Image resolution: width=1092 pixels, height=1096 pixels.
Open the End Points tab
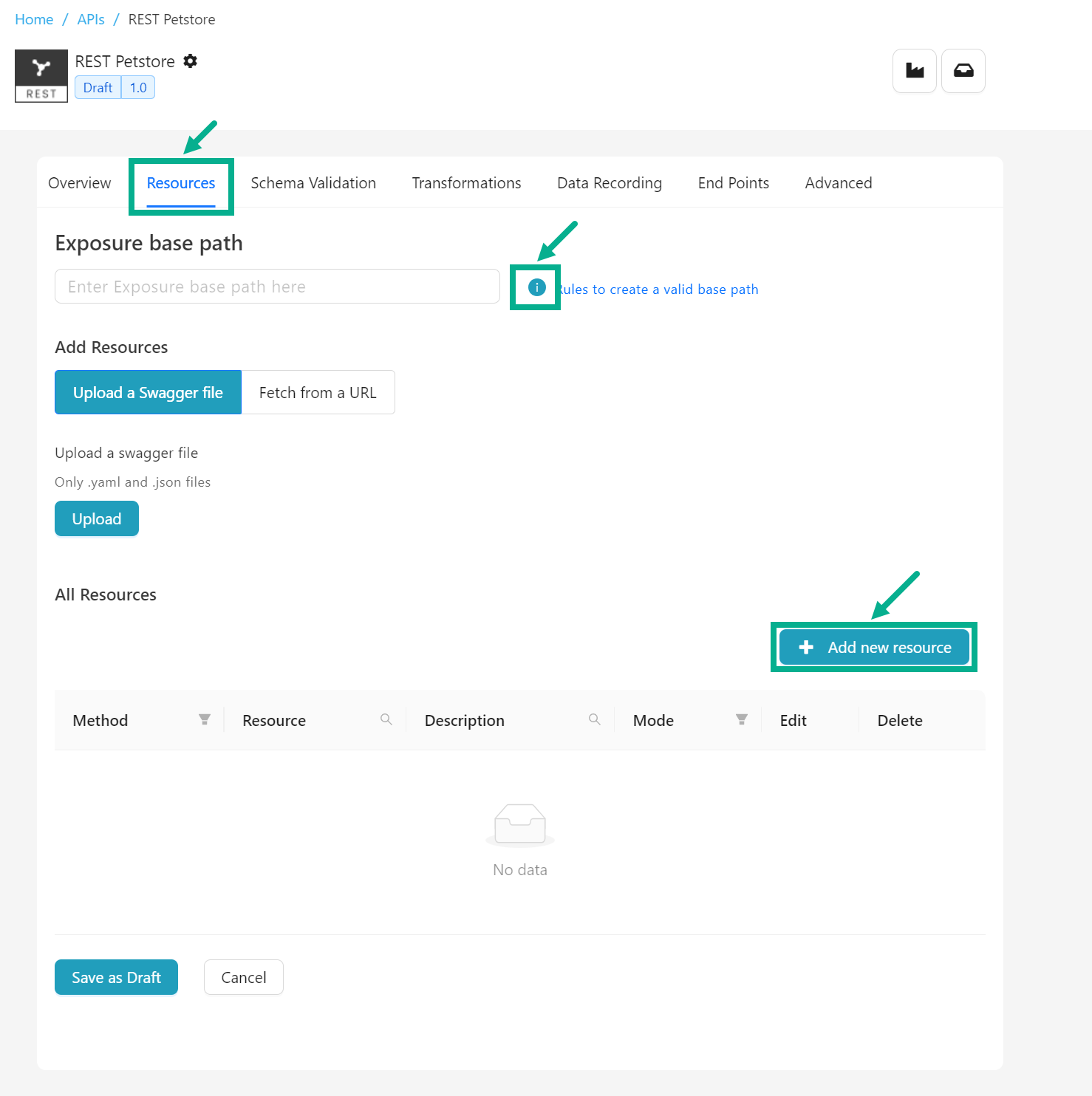[733, 183]
